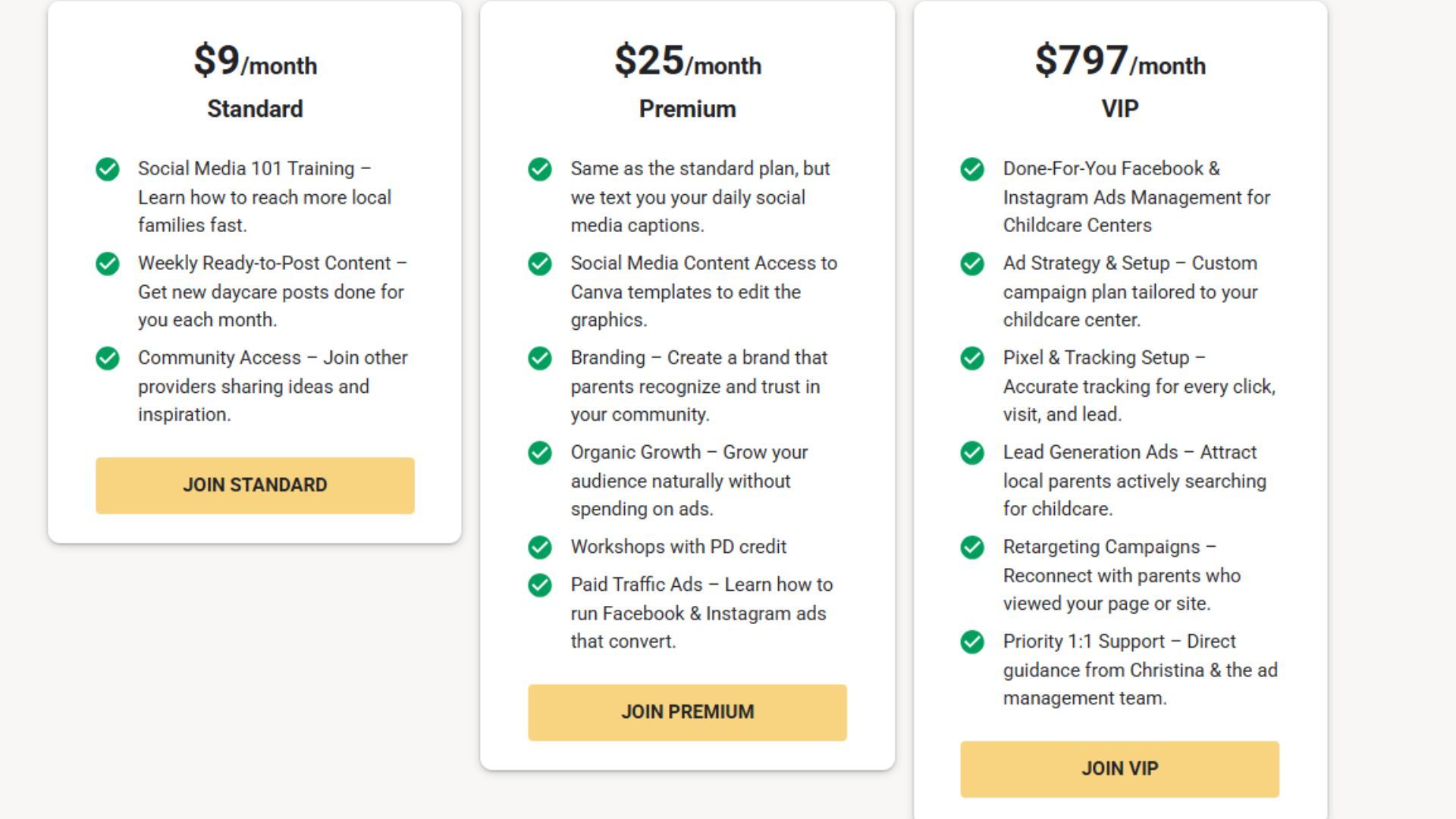Click the Retargeting Campaigns checkmark icon
Screen dimensions: 1456x819
972,548
